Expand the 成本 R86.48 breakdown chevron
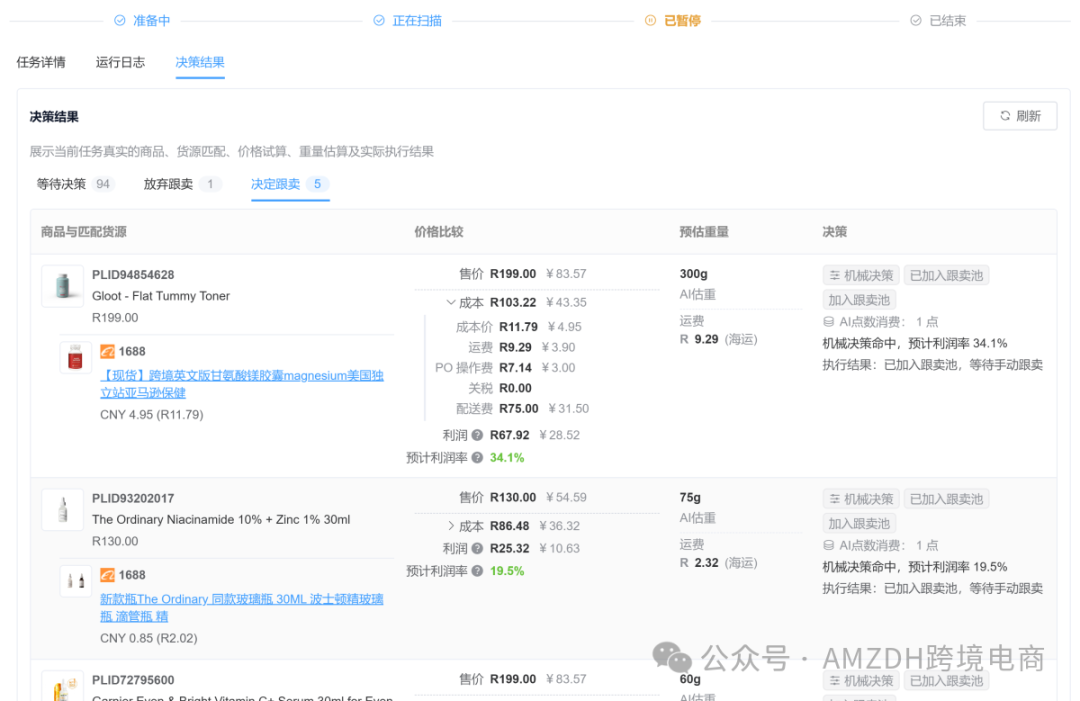Viewport: 1080px width, 701px height. click(x=451, y=526)
